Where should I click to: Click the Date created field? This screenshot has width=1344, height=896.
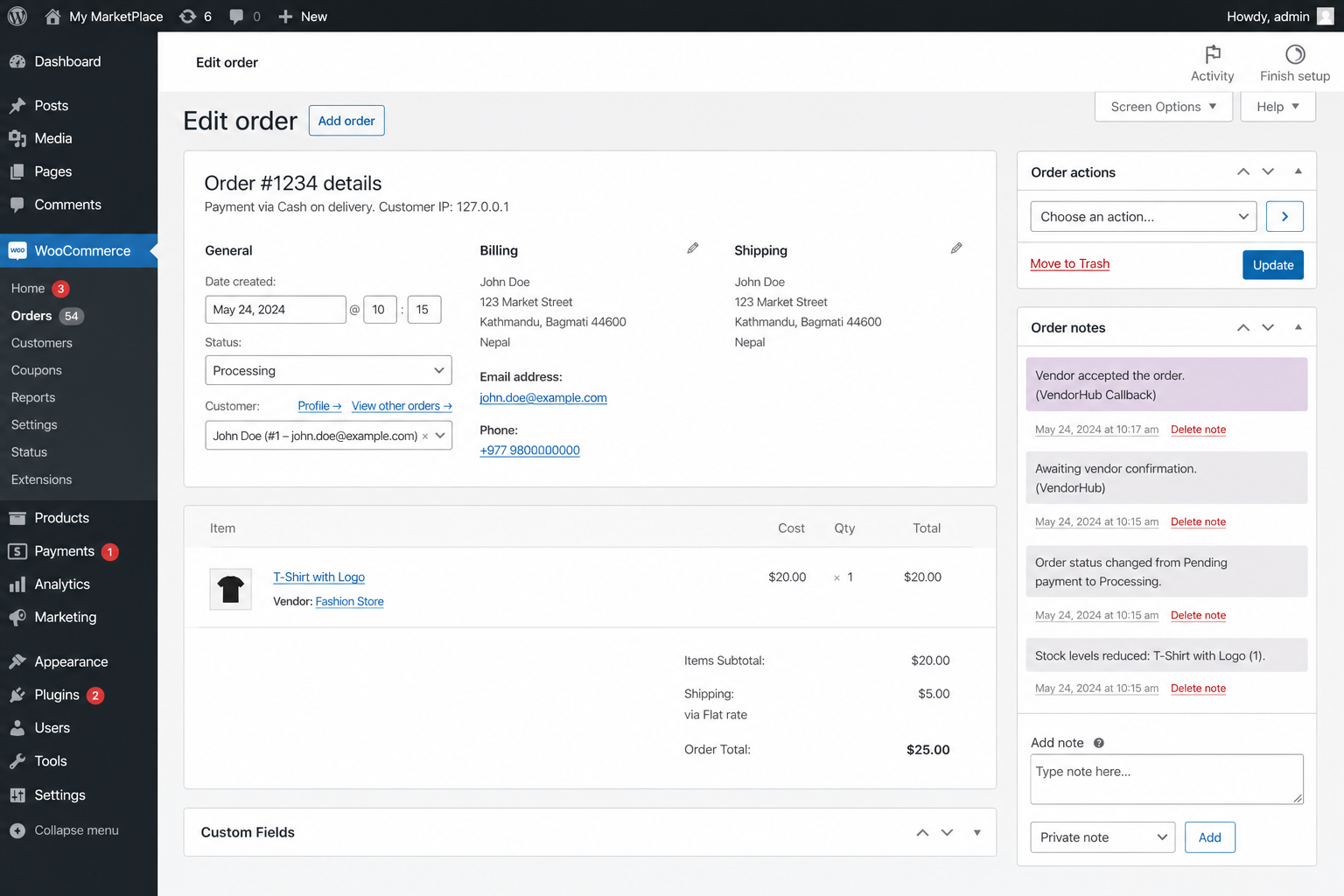coord(276,310)
